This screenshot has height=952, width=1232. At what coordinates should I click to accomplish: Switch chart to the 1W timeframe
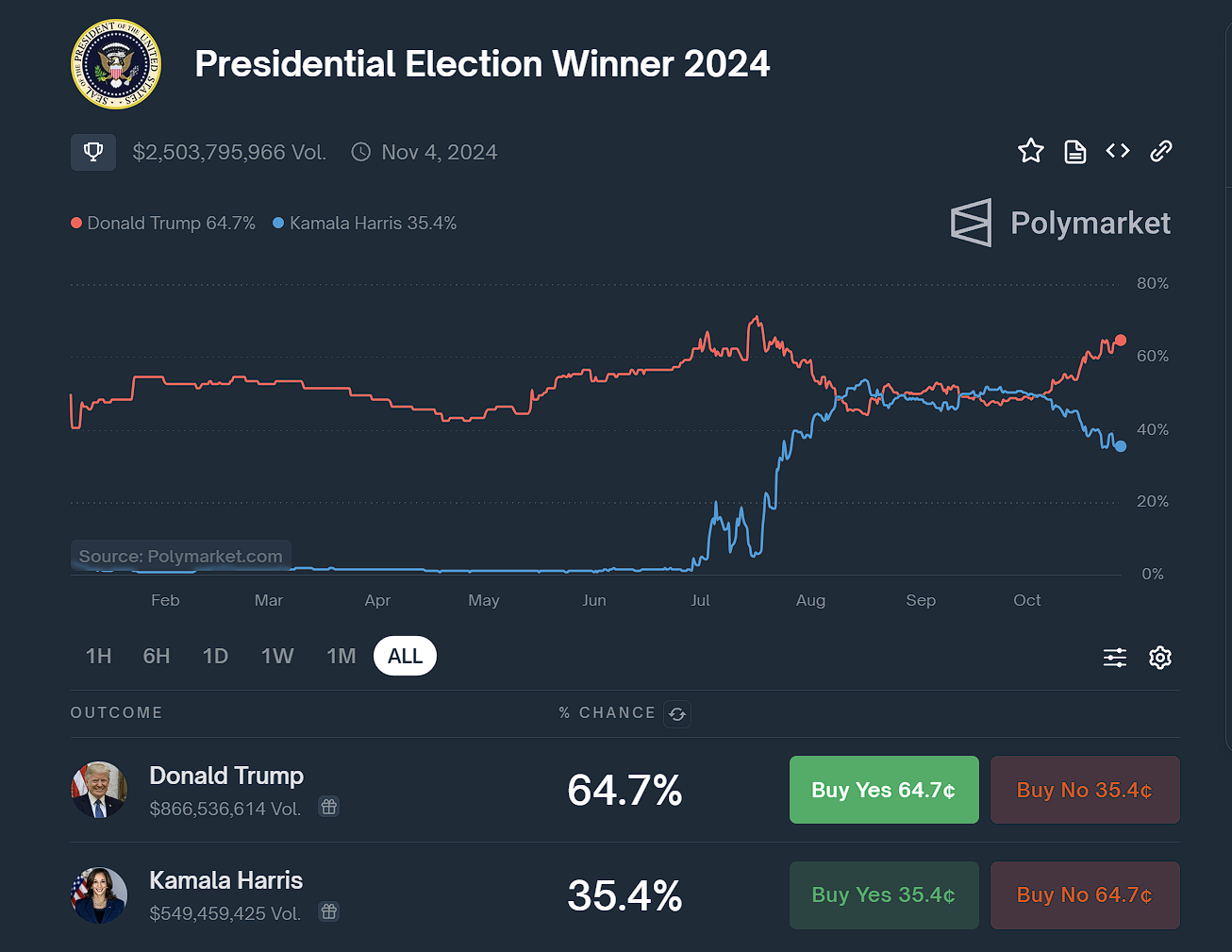click(x=277, y=657)
